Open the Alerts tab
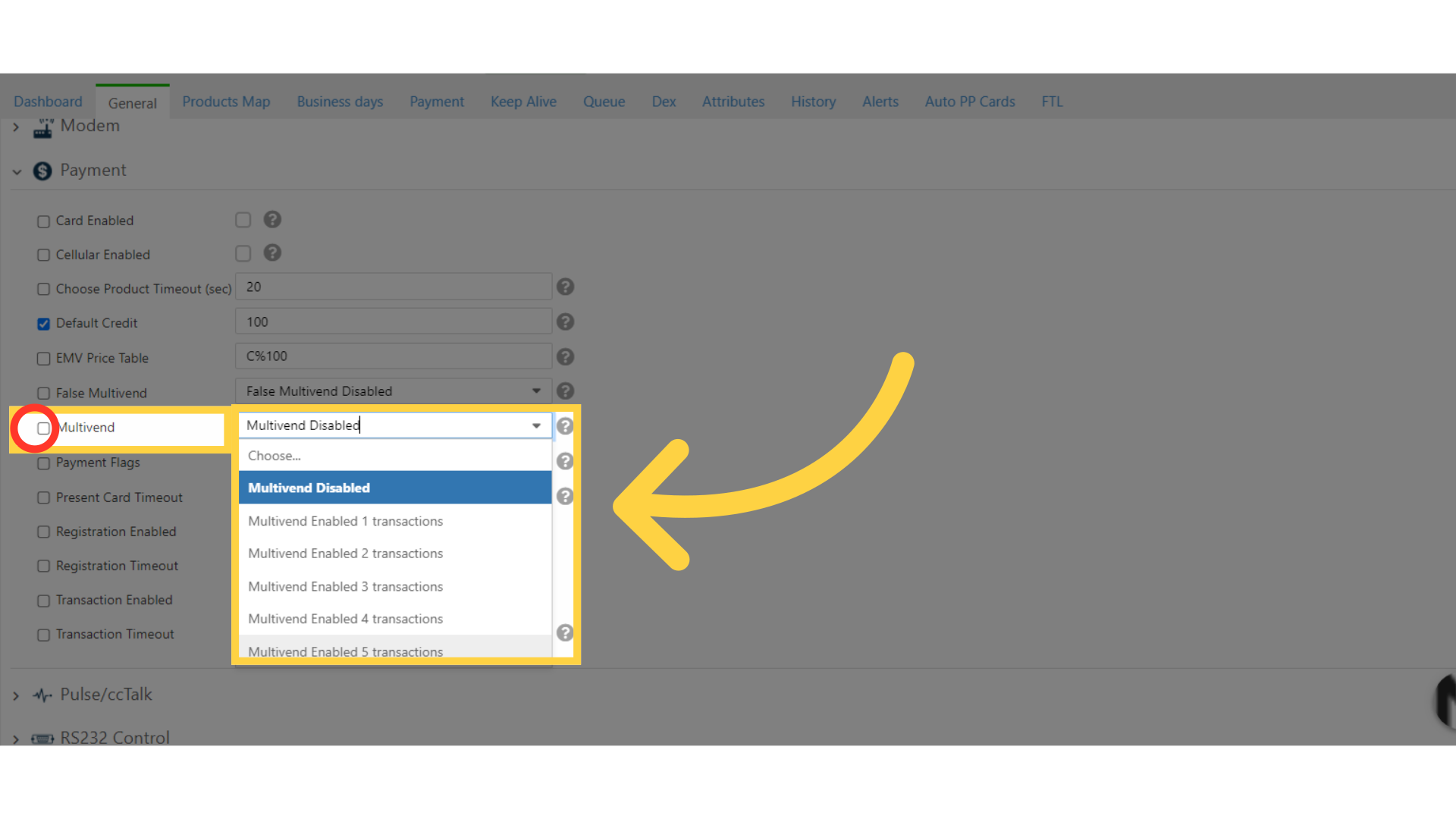The width and height of the screenshot is (1456, 819). [x=880, y=102]
